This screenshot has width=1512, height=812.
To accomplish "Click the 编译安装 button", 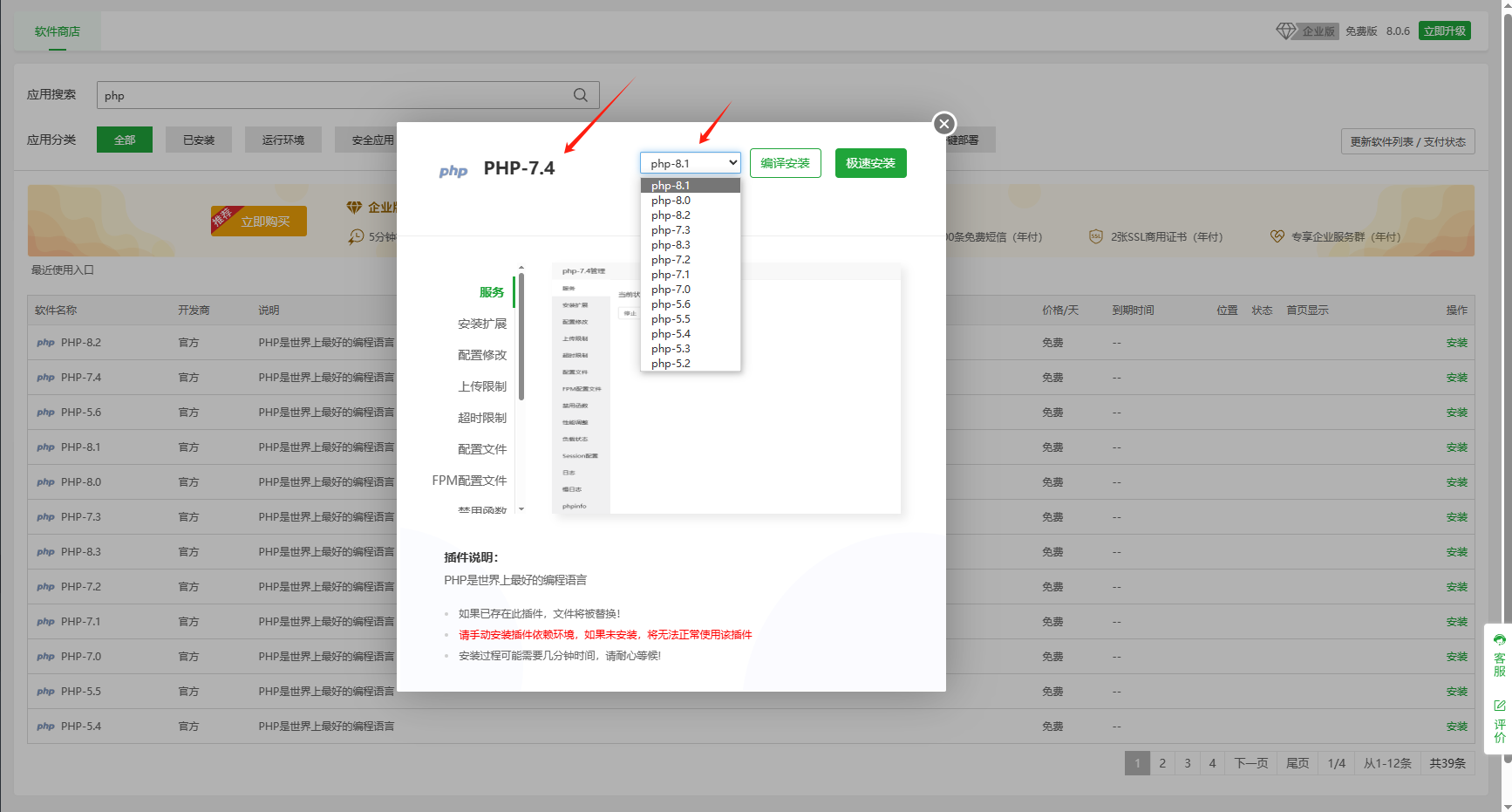I will (785, 163).
